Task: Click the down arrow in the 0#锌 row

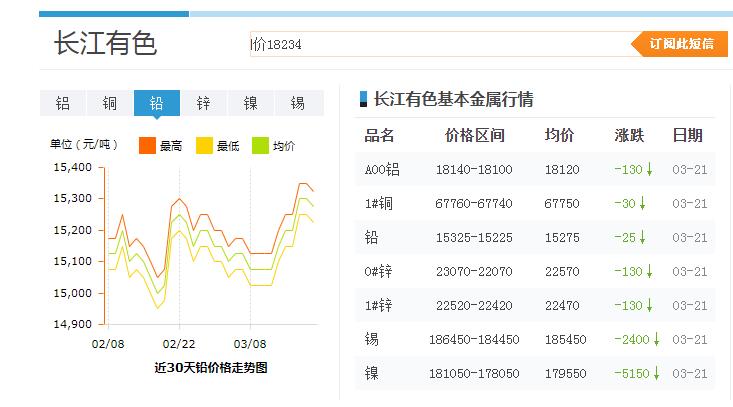Action: click(x=649, y=271)
